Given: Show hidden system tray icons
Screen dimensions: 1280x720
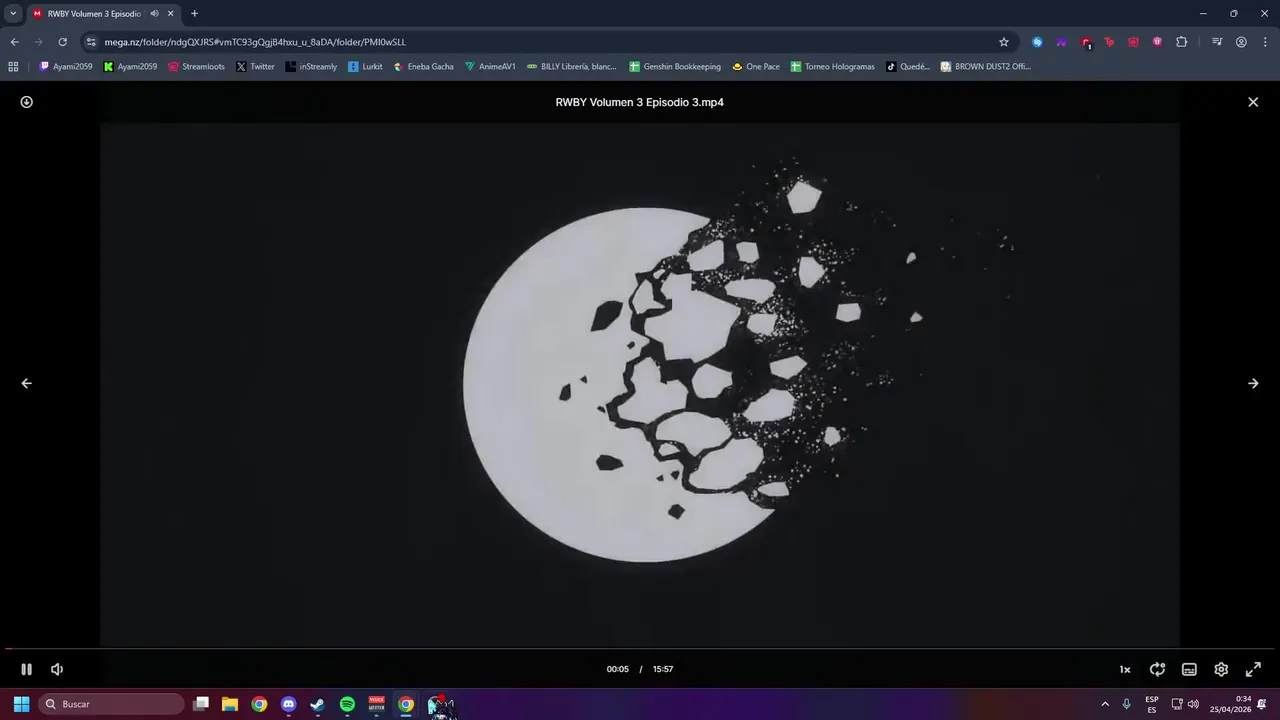Looking at the screenshot, I should (1105, 704).
